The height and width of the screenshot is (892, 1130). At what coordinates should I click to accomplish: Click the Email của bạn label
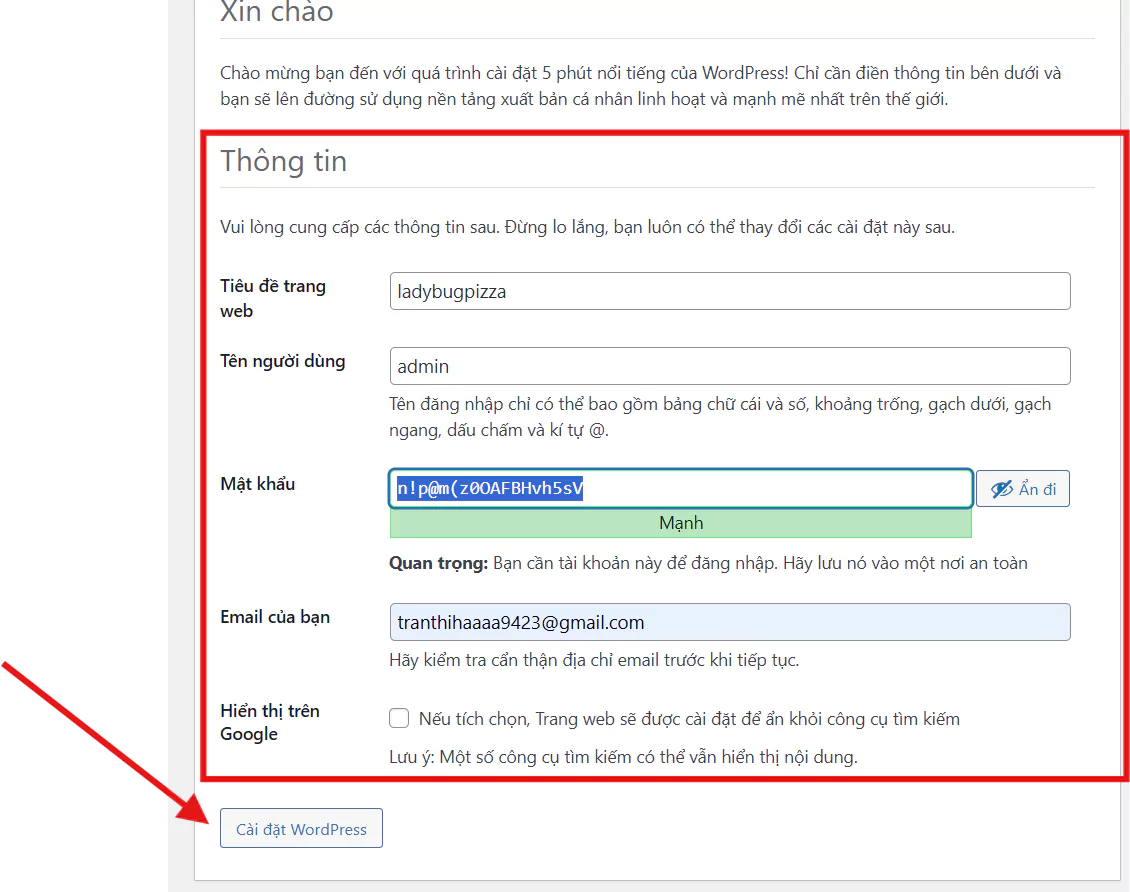pyautogui.click(x=275, y=617)
